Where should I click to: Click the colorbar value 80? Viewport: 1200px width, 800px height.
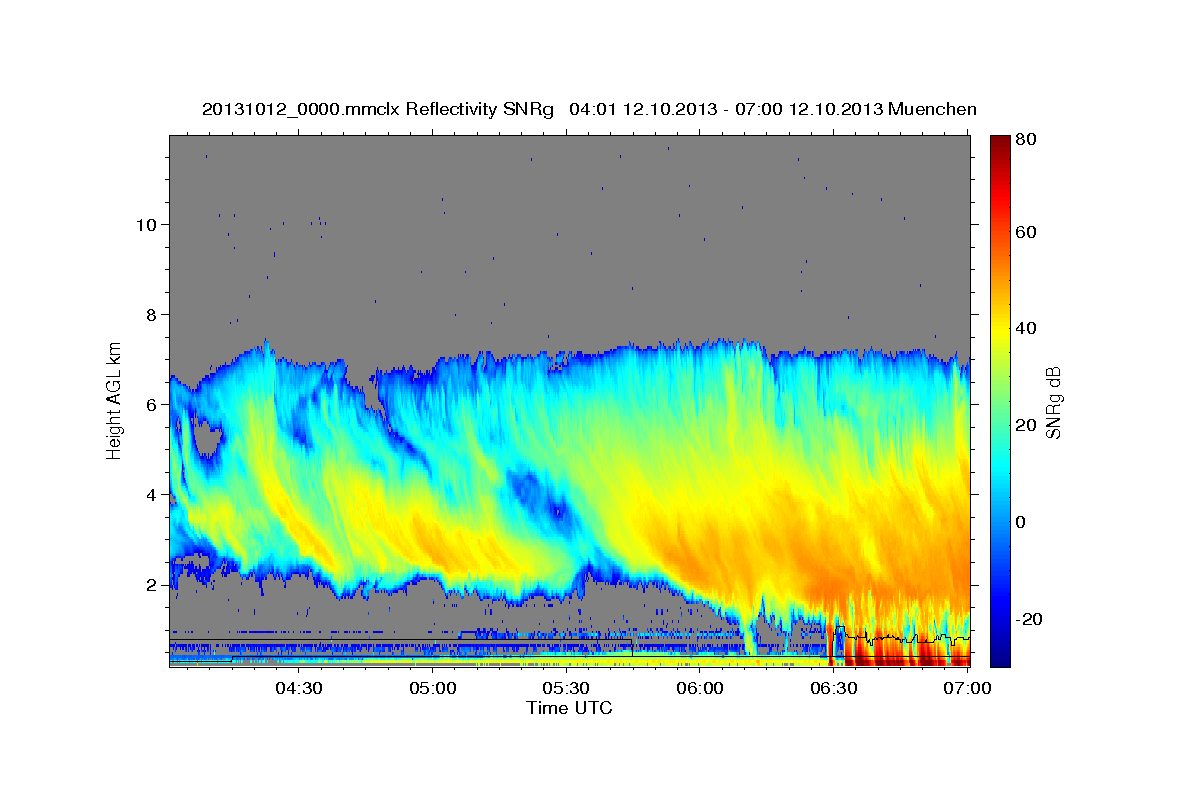[1027, 140]
